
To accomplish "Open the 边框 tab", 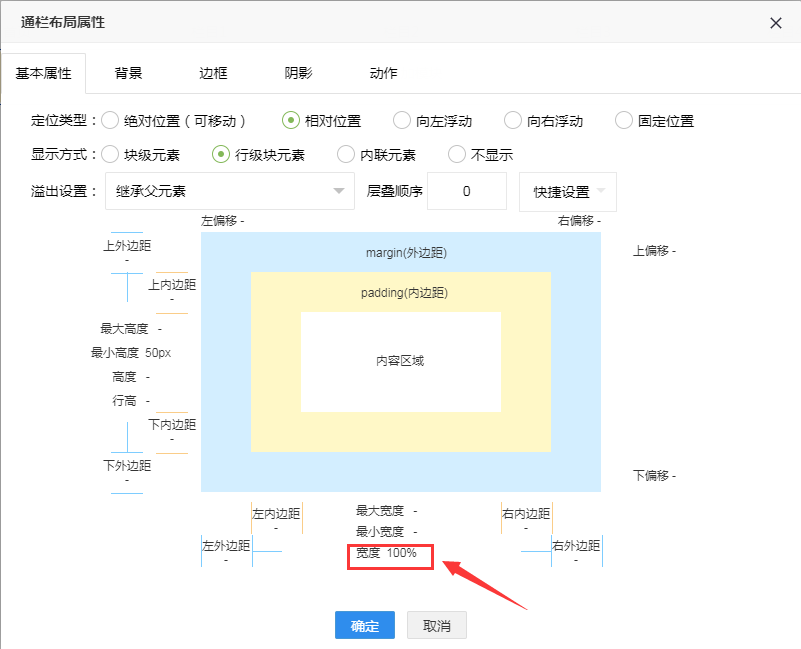I will click(x=213, y=73).
